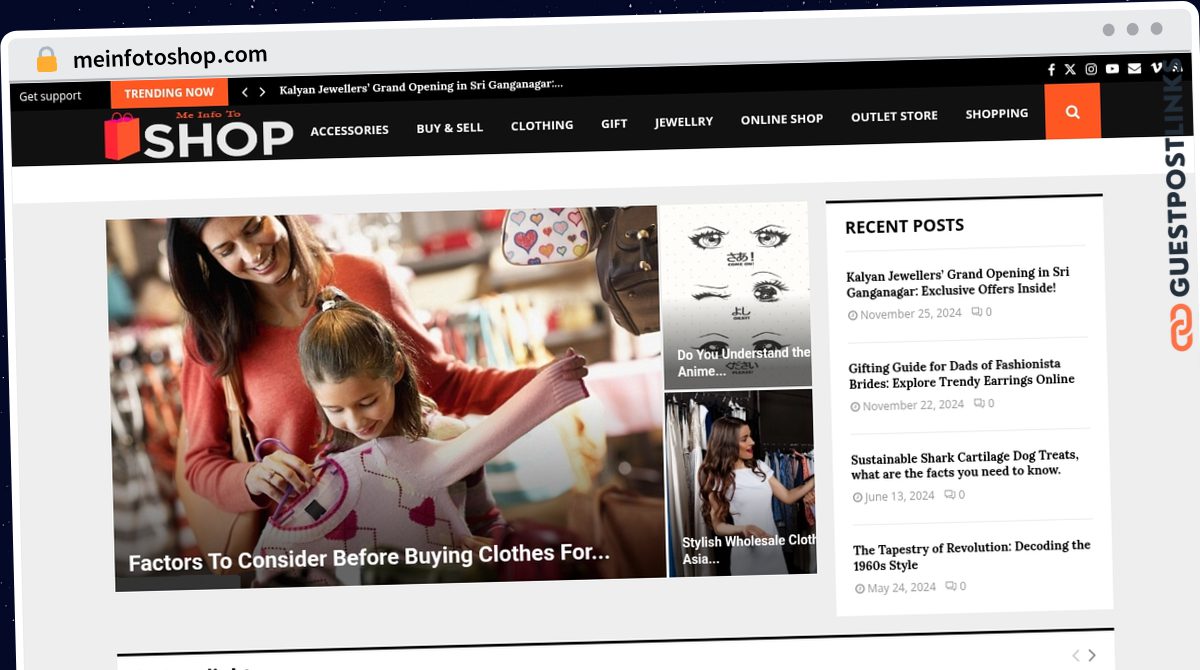
Task: Open the Vimeo social icon
Action: tap(1157, 67)
